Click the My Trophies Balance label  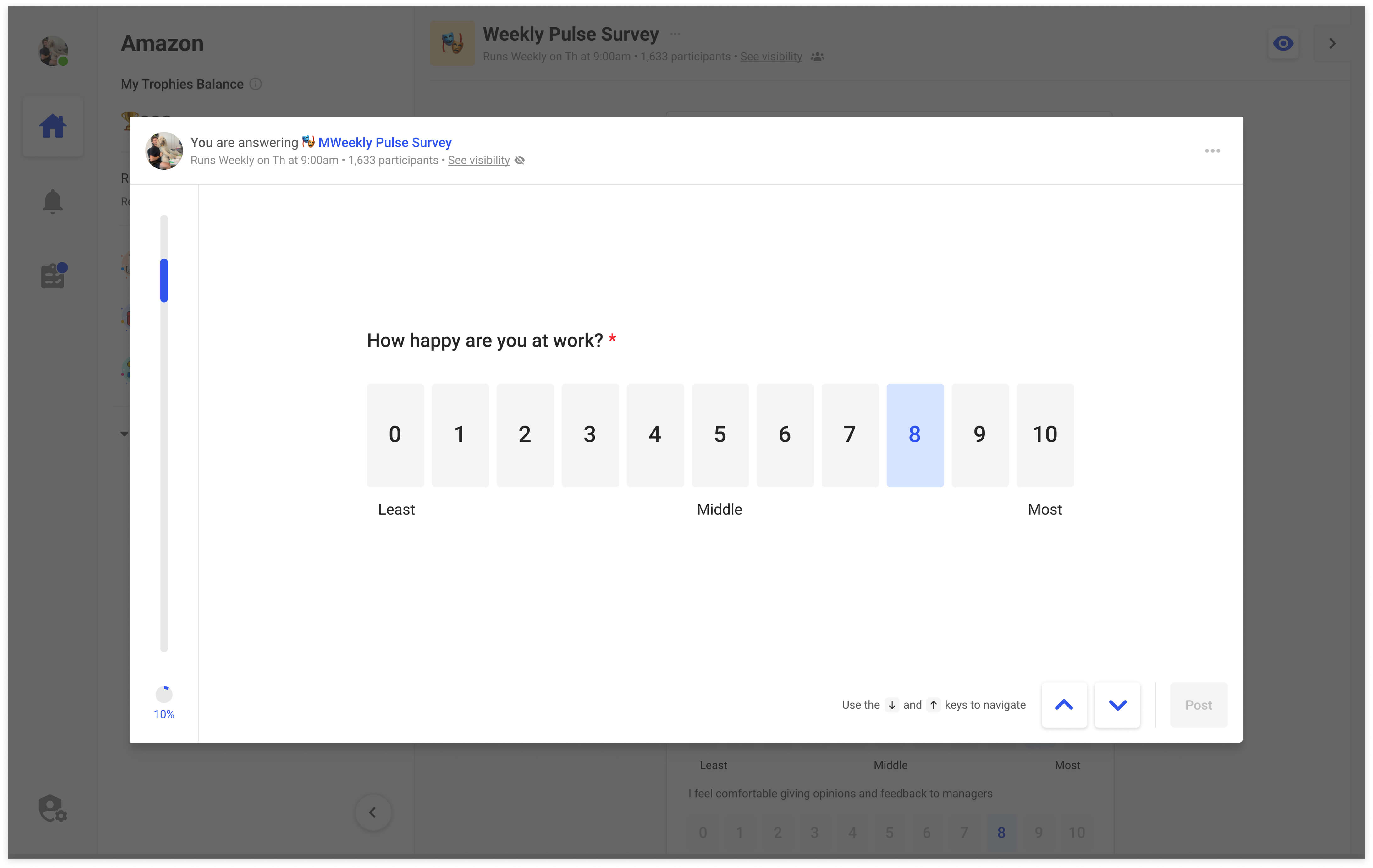point(182,84)
